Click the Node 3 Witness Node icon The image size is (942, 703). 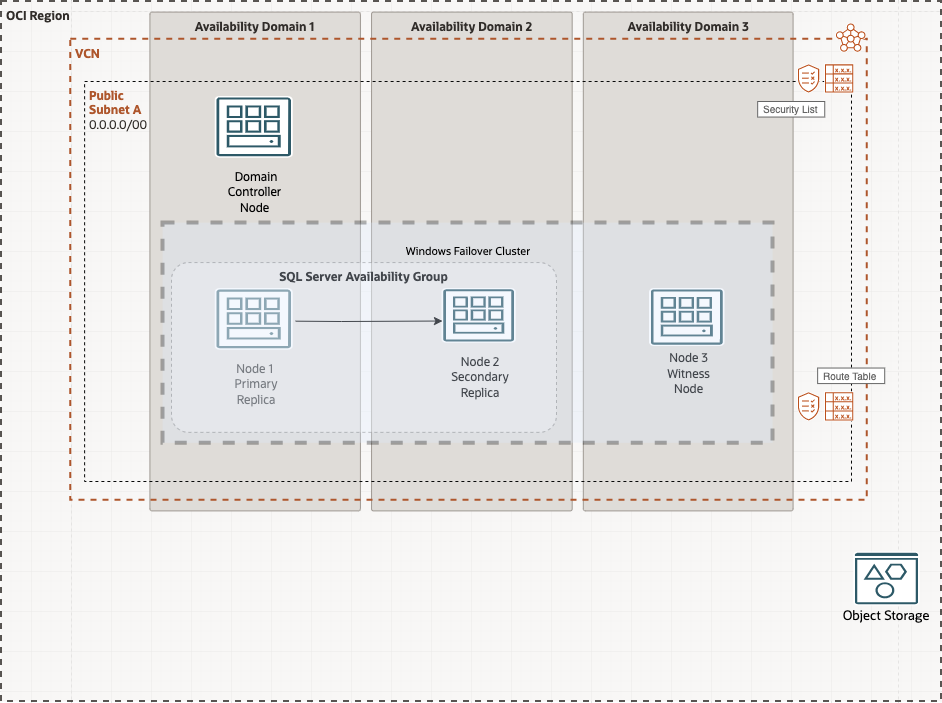coord(687,315)
